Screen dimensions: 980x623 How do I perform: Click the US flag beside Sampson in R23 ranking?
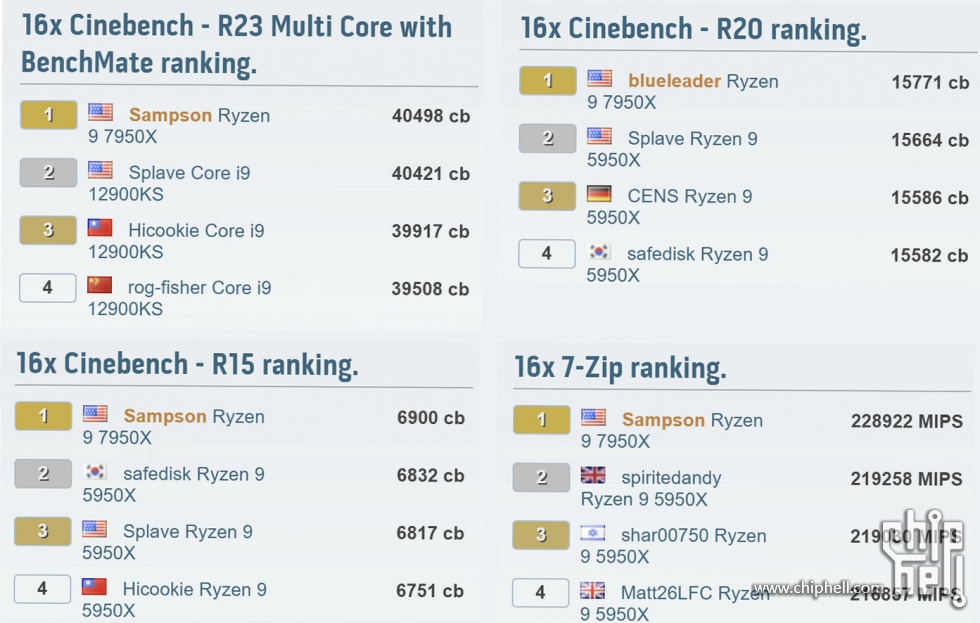pyautogui.click(x=100, y=112)
